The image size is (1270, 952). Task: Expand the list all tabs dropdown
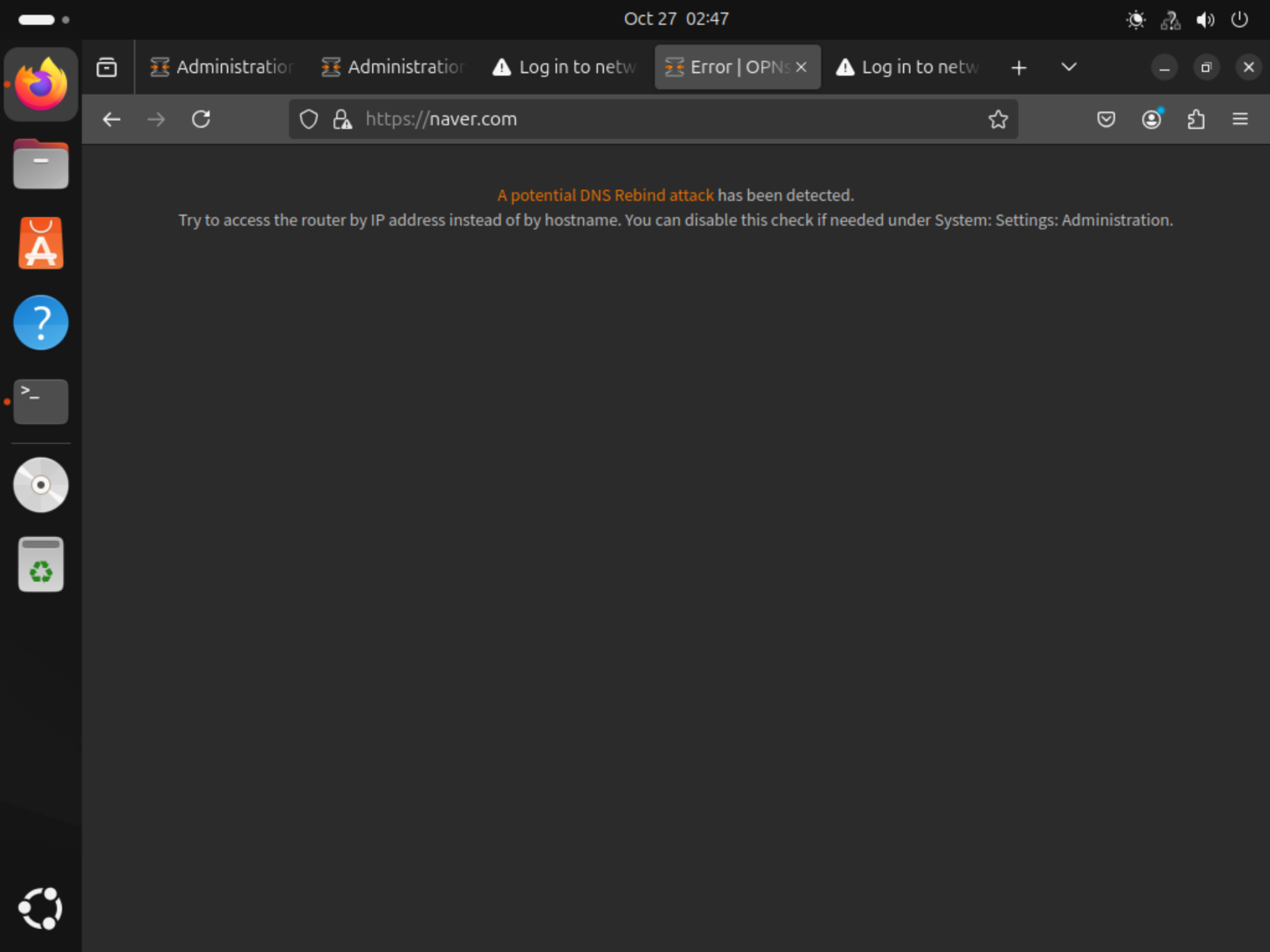pos(1069,67)
